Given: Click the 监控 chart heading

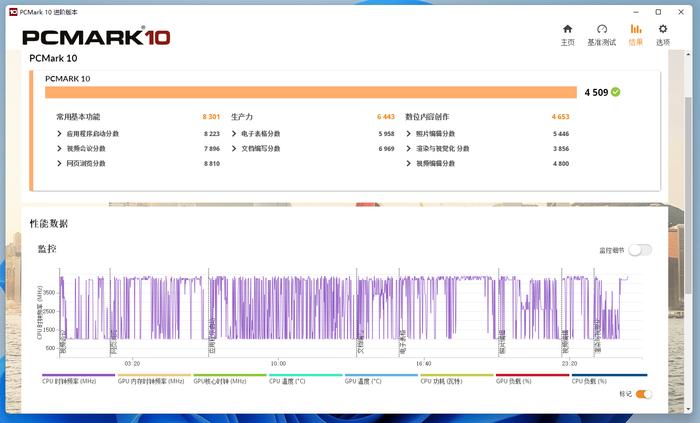Looking at the screenshot, I should 47,249.
